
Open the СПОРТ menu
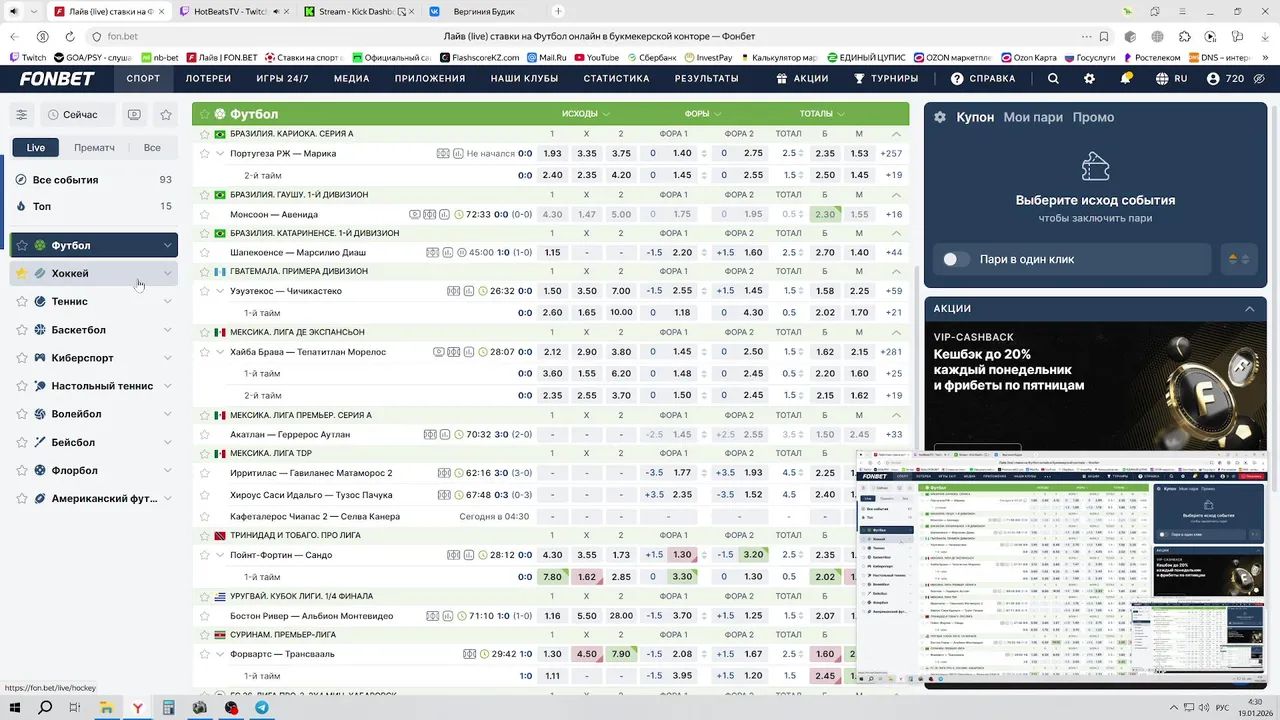(143, 78)
